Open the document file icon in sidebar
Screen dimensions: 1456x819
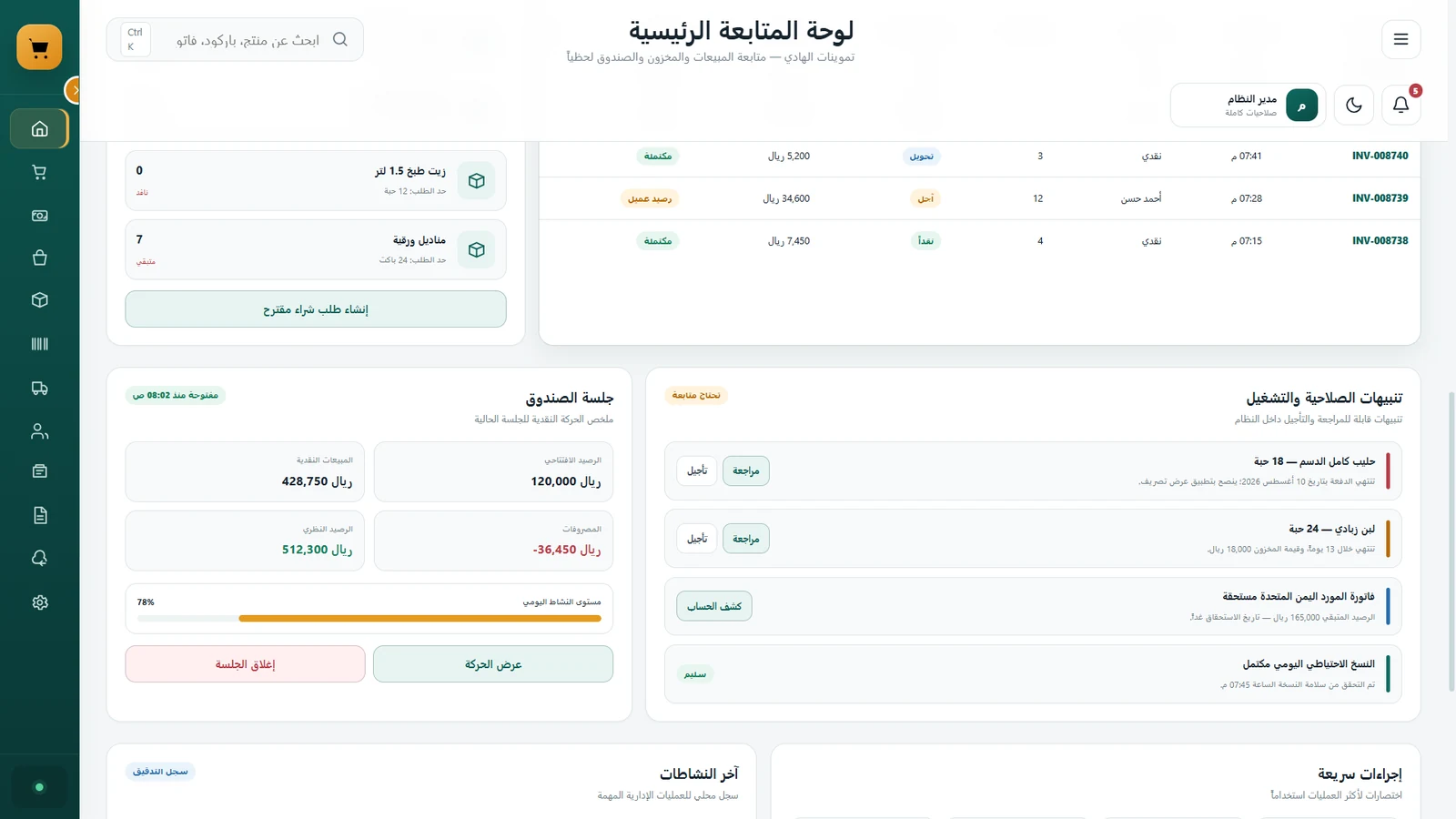pyautogui.click(x=39, y=515)
